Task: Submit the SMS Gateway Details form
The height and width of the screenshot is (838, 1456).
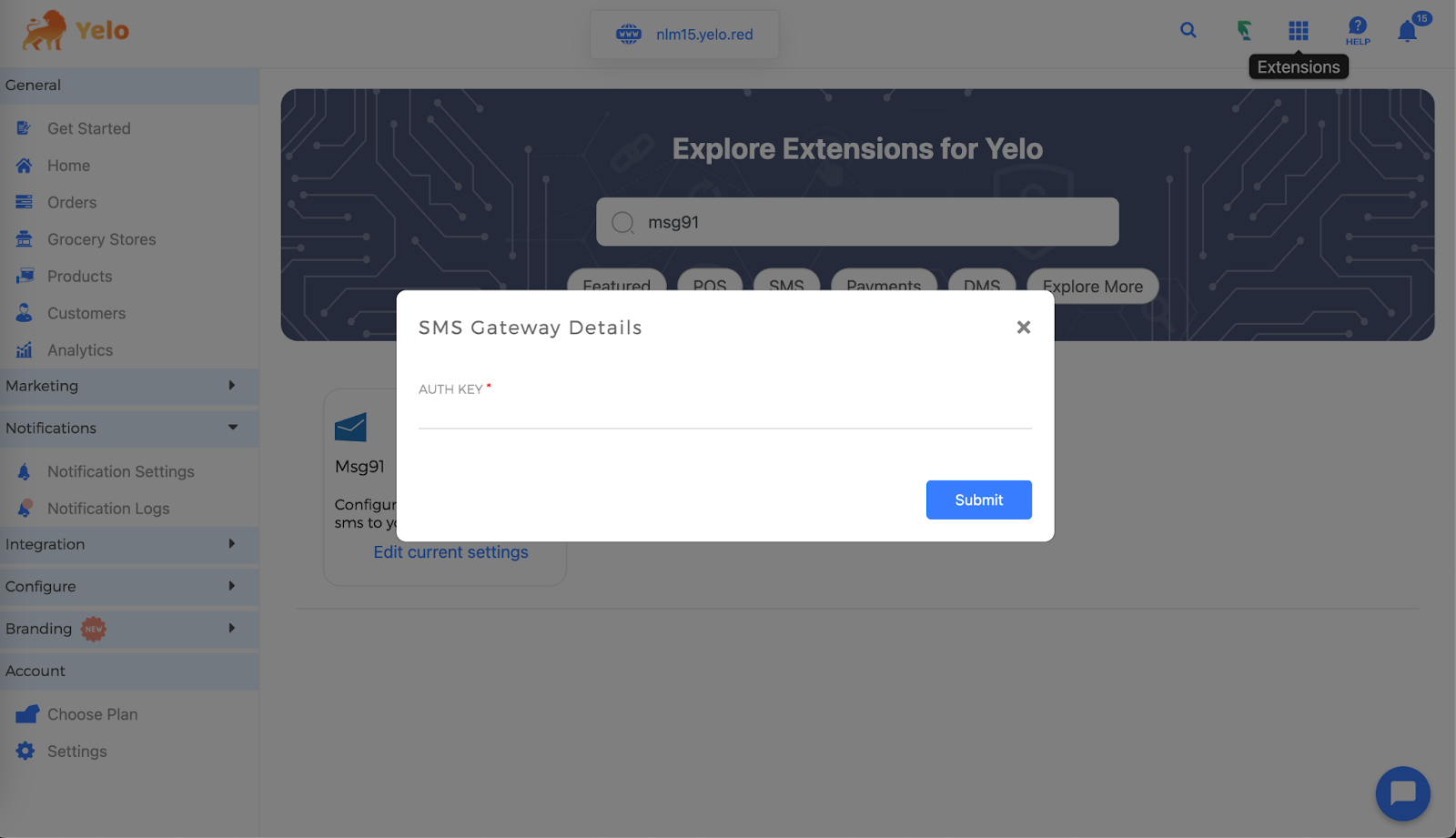Action: click(x=978, y=500)
